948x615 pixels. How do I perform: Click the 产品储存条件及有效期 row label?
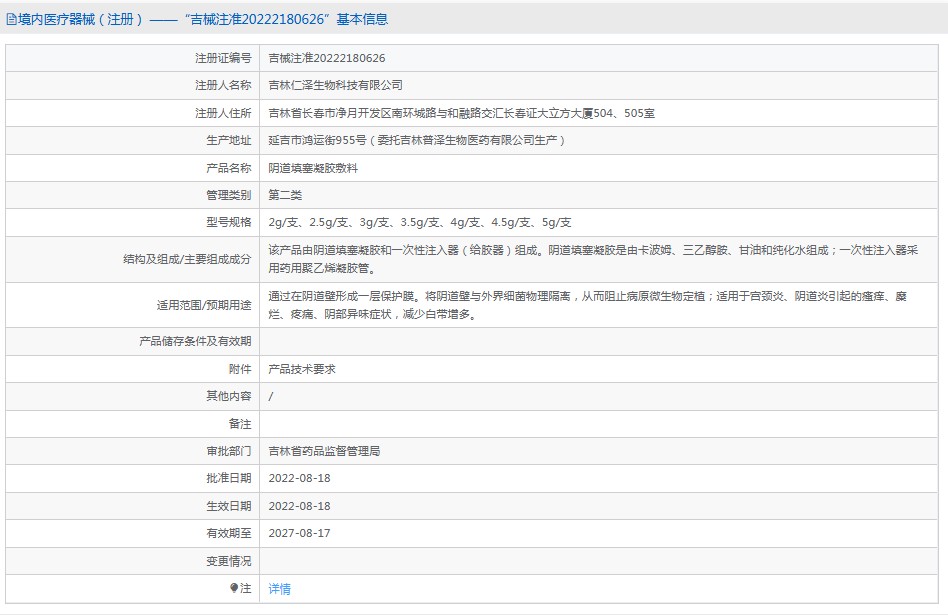pyautogui.click(x=195, y=341)
